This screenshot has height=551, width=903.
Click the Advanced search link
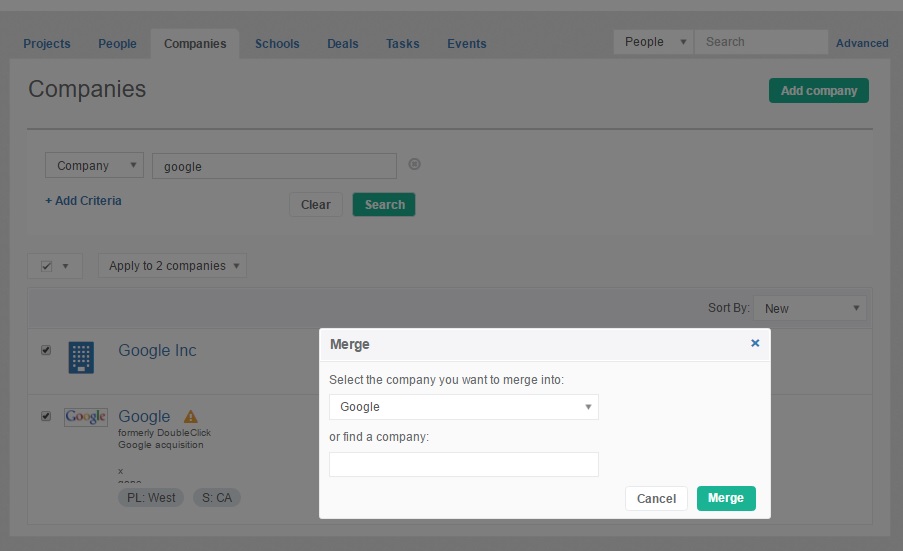862,43
